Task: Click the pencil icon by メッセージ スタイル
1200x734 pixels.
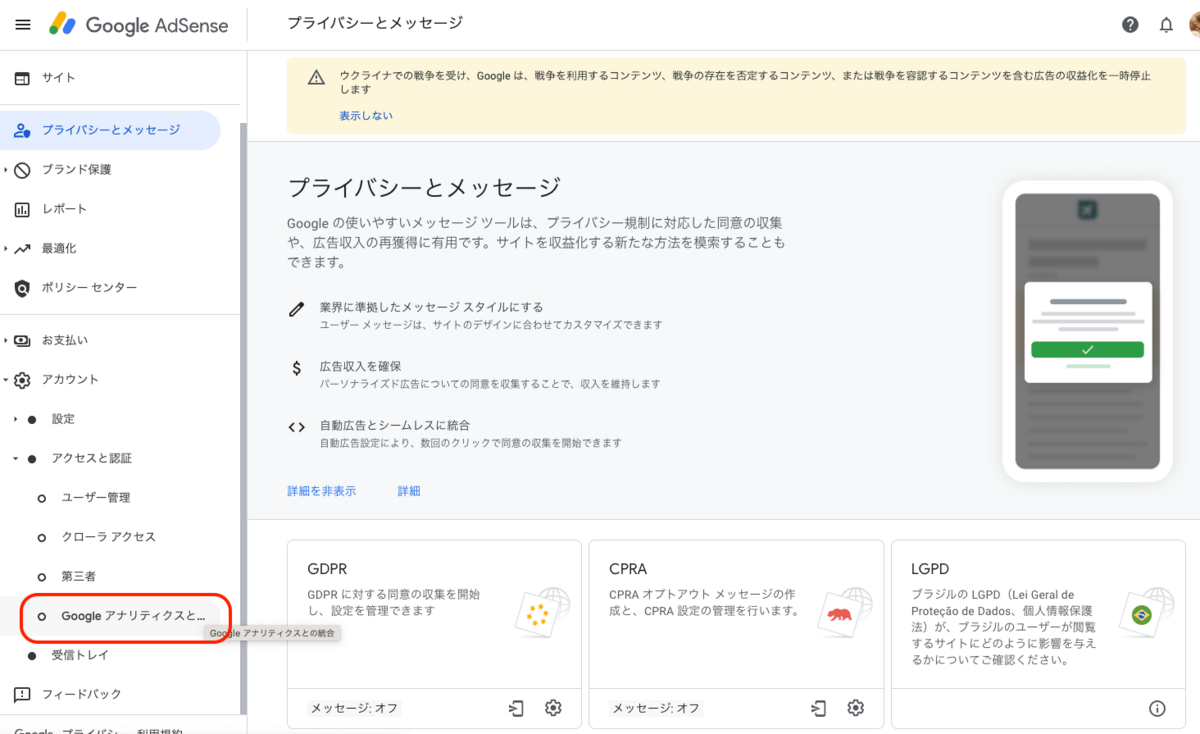Action: coord(296,309)
